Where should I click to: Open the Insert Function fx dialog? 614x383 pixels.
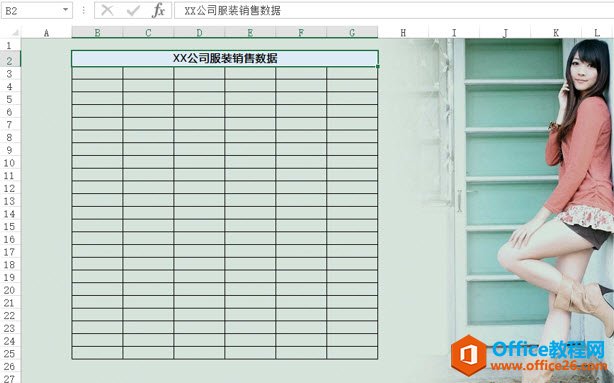[158, 11]
